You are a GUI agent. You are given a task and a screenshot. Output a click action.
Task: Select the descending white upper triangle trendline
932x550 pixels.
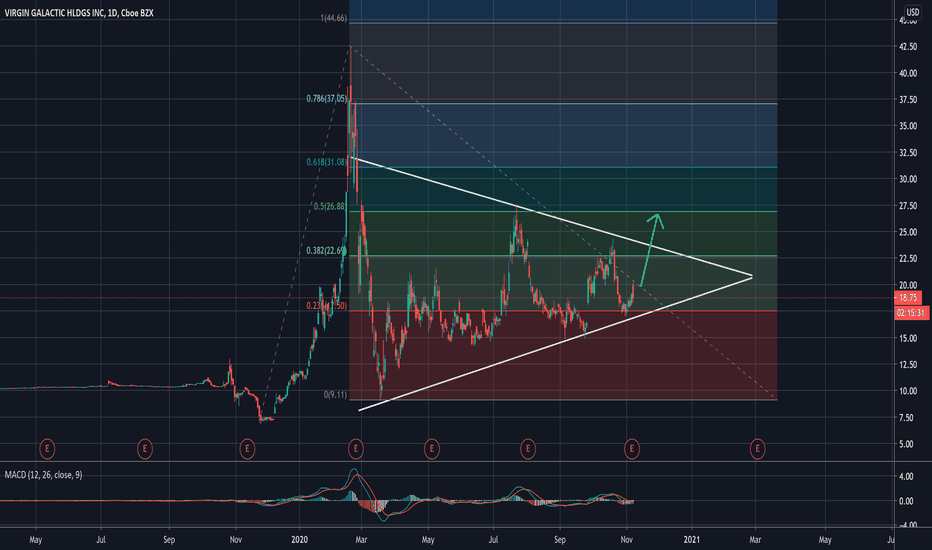[x=552, y=216]
